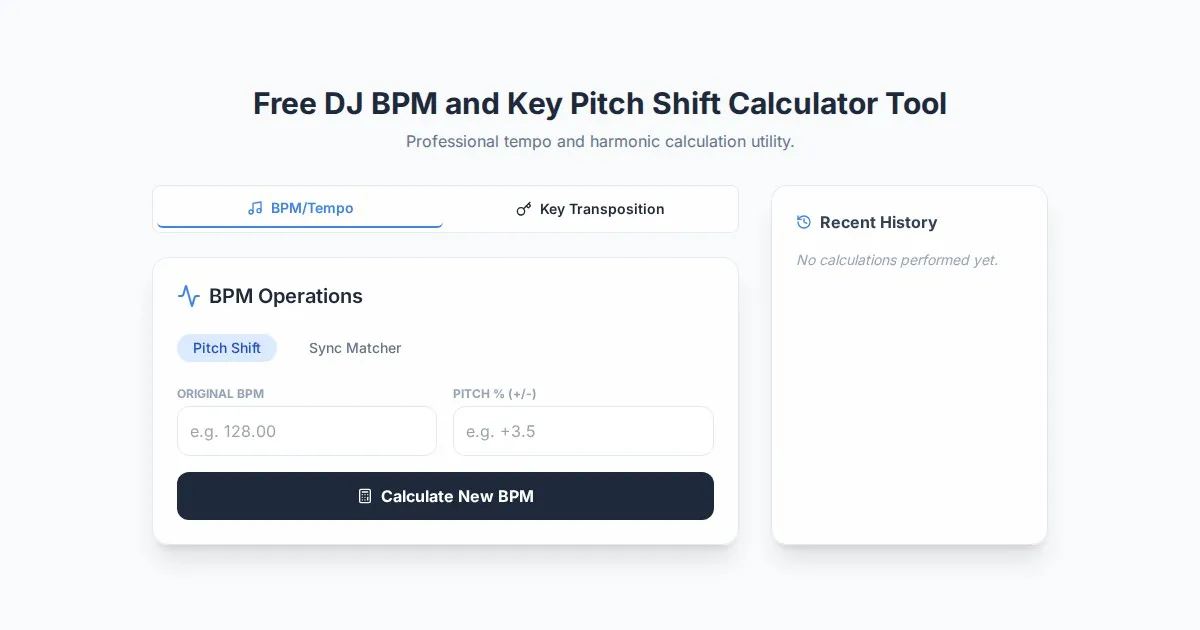Open the BPM/Tempo tab
1200x630 pixels.
point(300,209)
